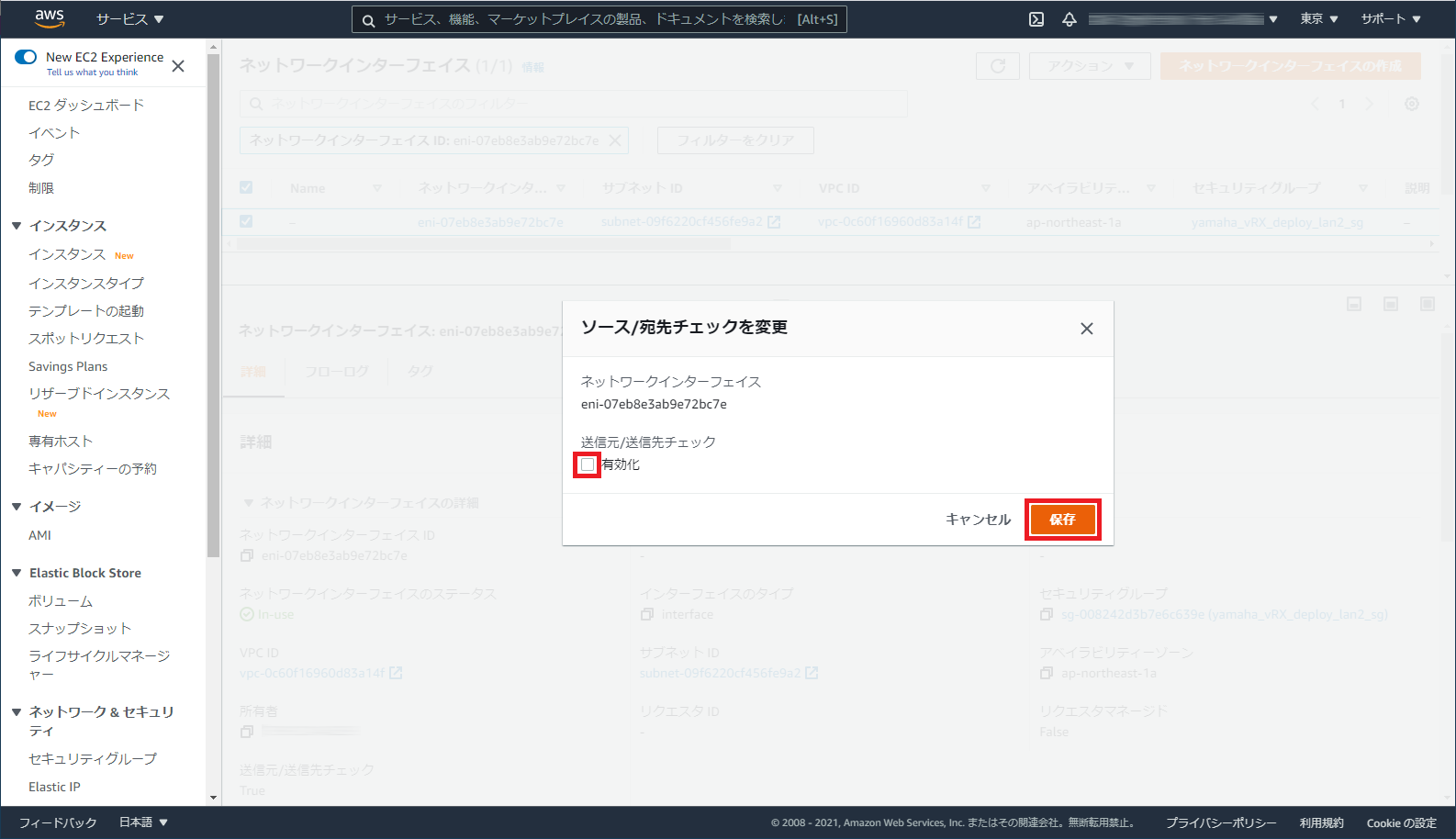Collapse the イメージ sidebar section
1456x839 pixels.
tap(17, 507)
